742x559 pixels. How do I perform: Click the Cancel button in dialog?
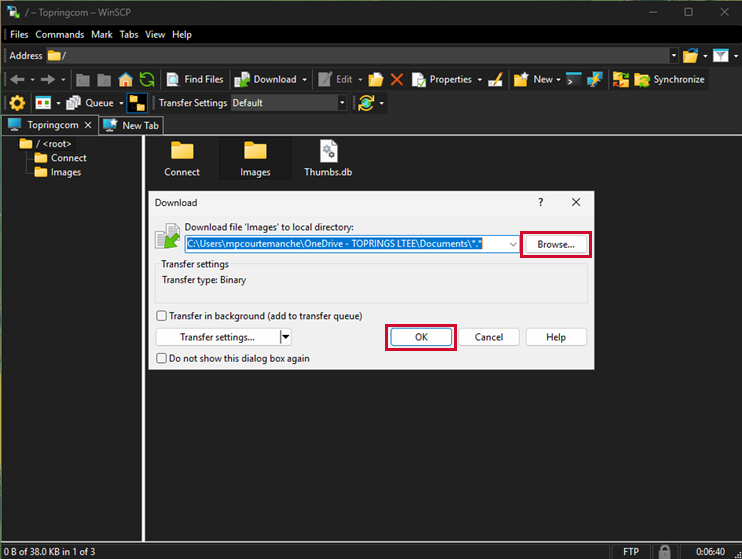[489, 337]
